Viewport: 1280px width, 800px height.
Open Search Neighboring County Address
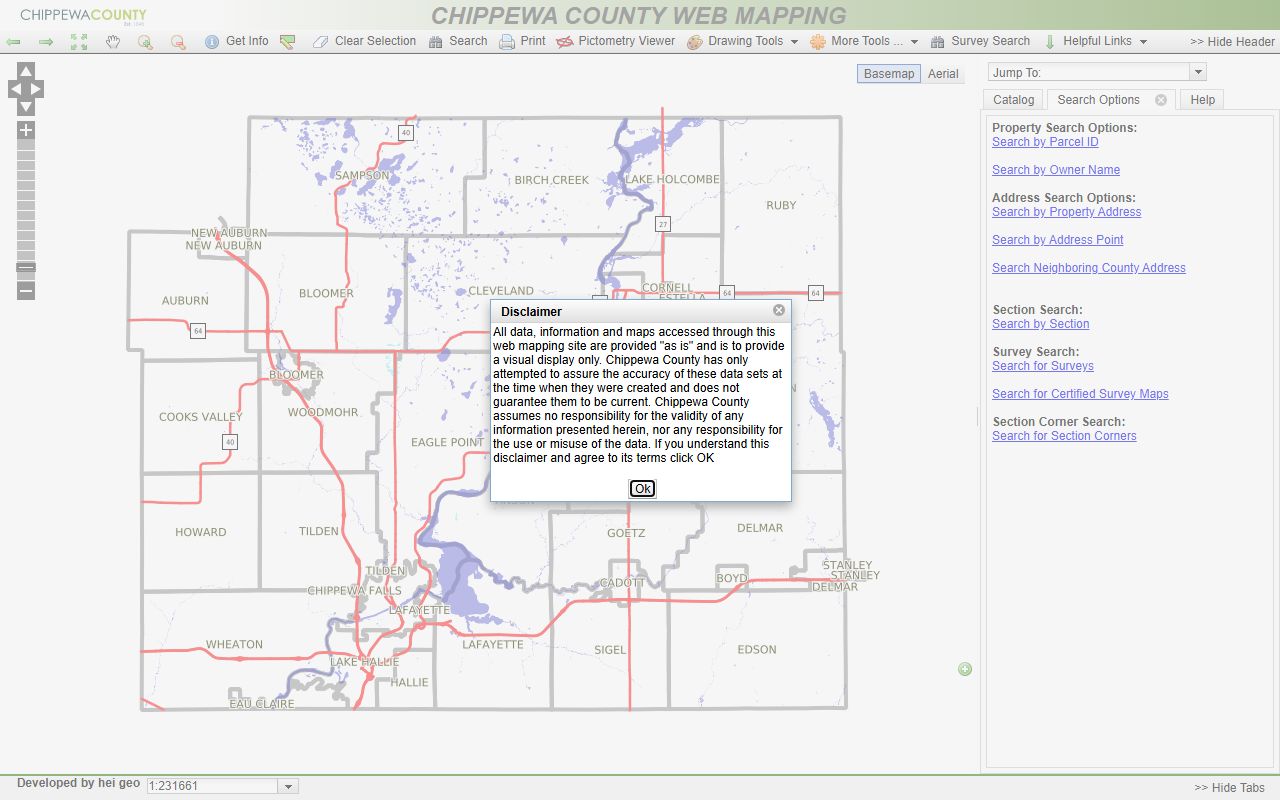pos(1089,268)
